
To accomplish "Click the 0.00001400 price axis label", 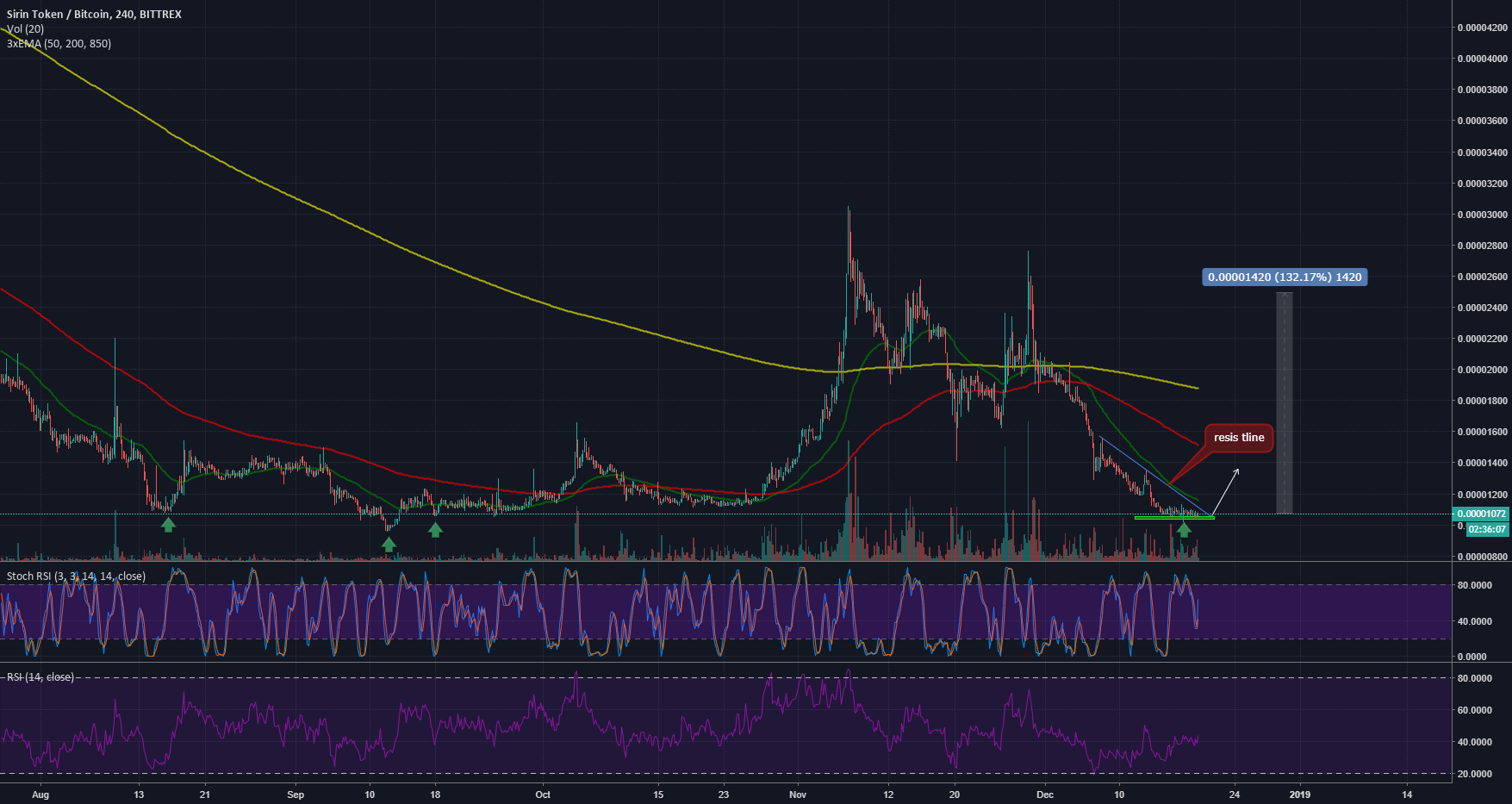I will (1483, 463).
